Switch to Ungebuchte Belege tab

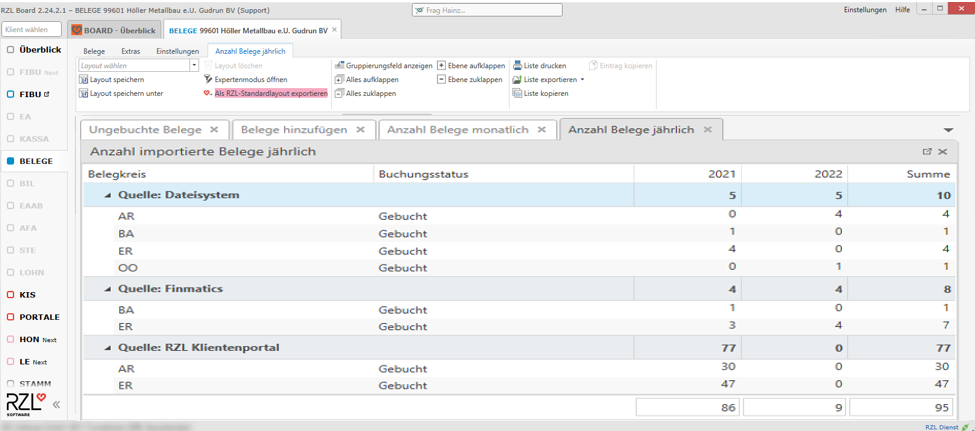pyautogui.click(x=145, y=130)
